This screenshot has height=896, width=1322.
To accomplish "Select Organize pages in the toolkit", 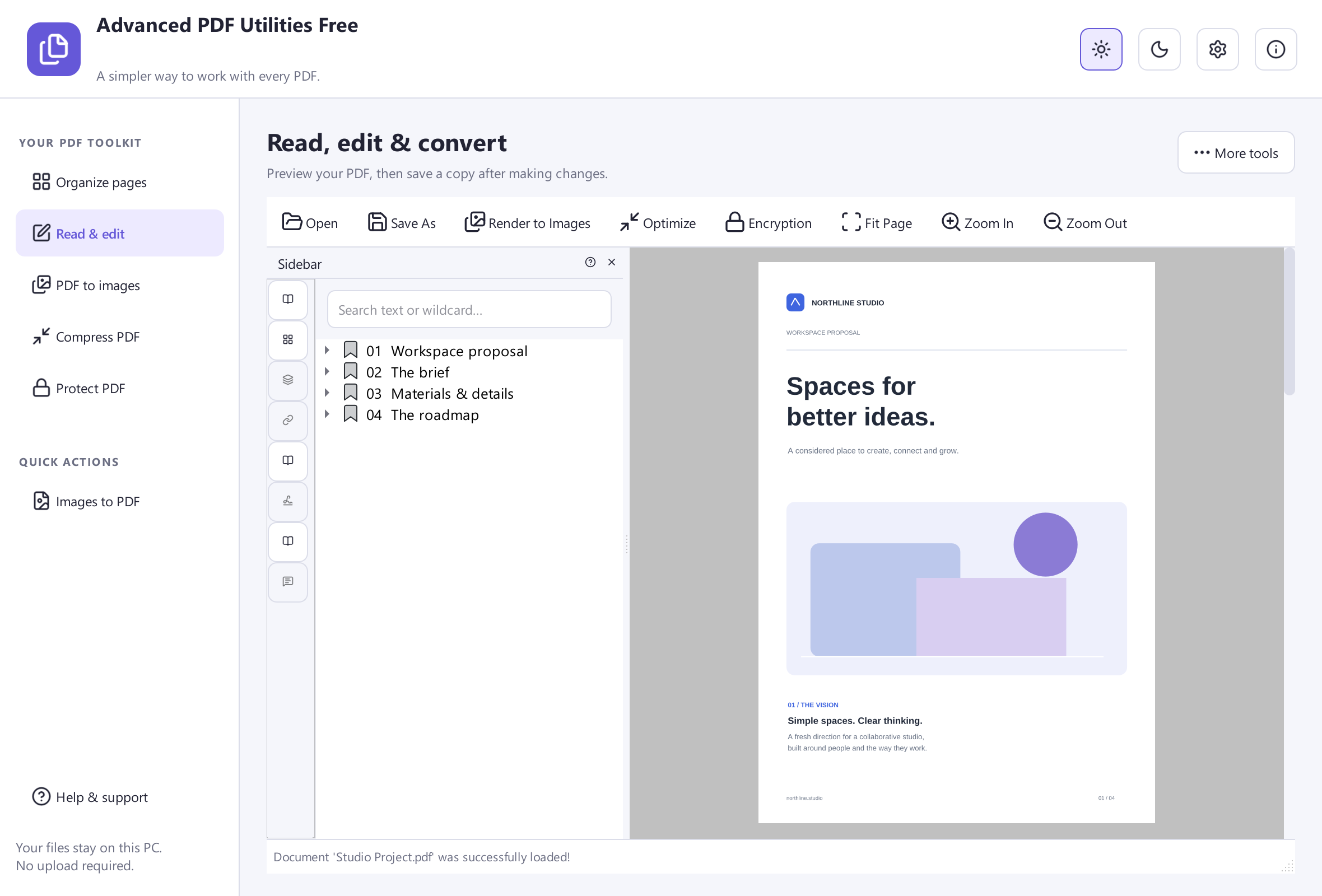I will (x=119, y=182).
